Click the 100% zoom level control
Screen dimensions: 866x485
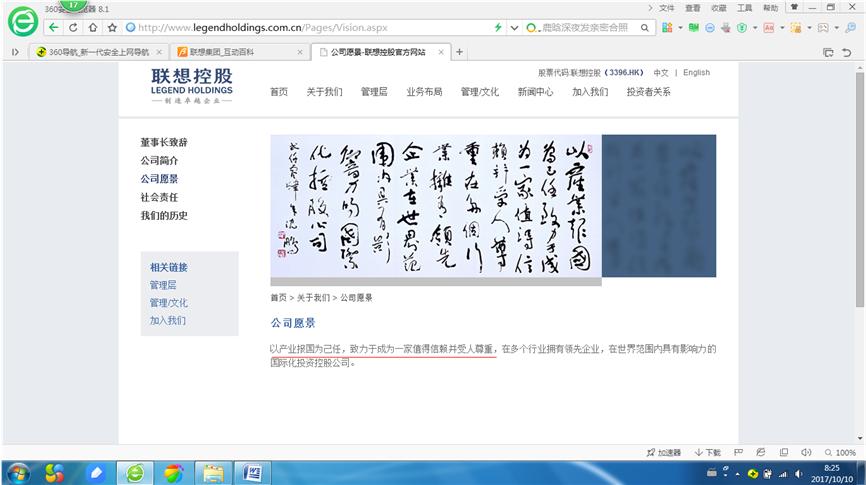coord(841,452)
